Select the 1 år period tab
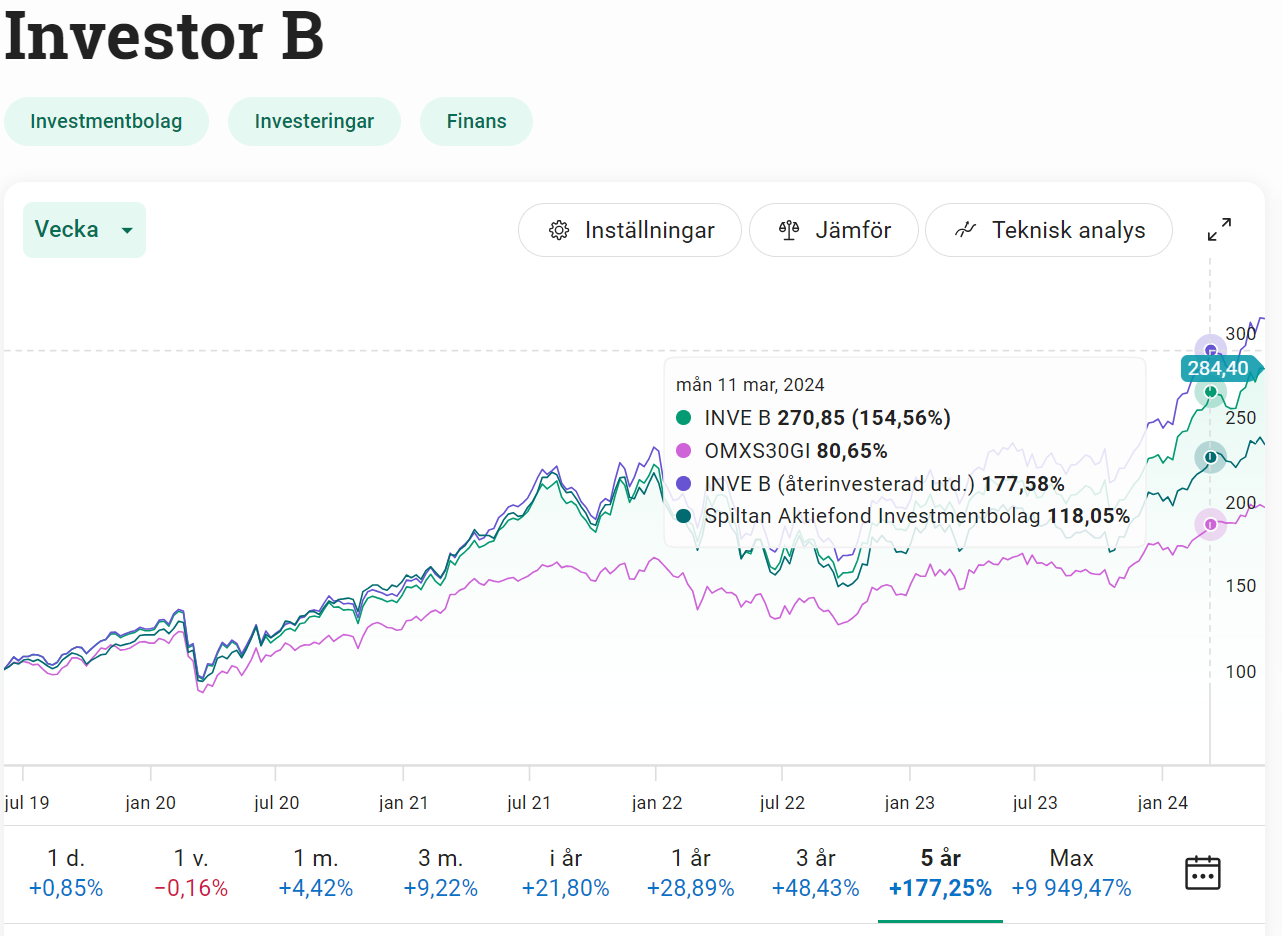This screenshot has width=1282, height=936. pos(690,872)
